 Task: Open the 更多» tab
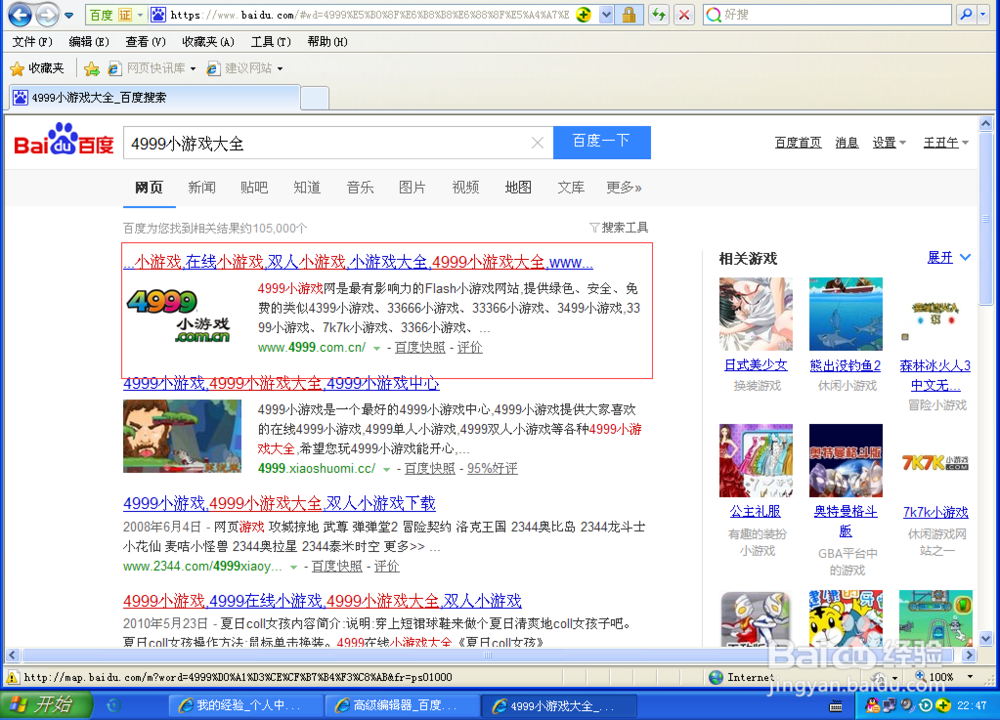[624, 187]
